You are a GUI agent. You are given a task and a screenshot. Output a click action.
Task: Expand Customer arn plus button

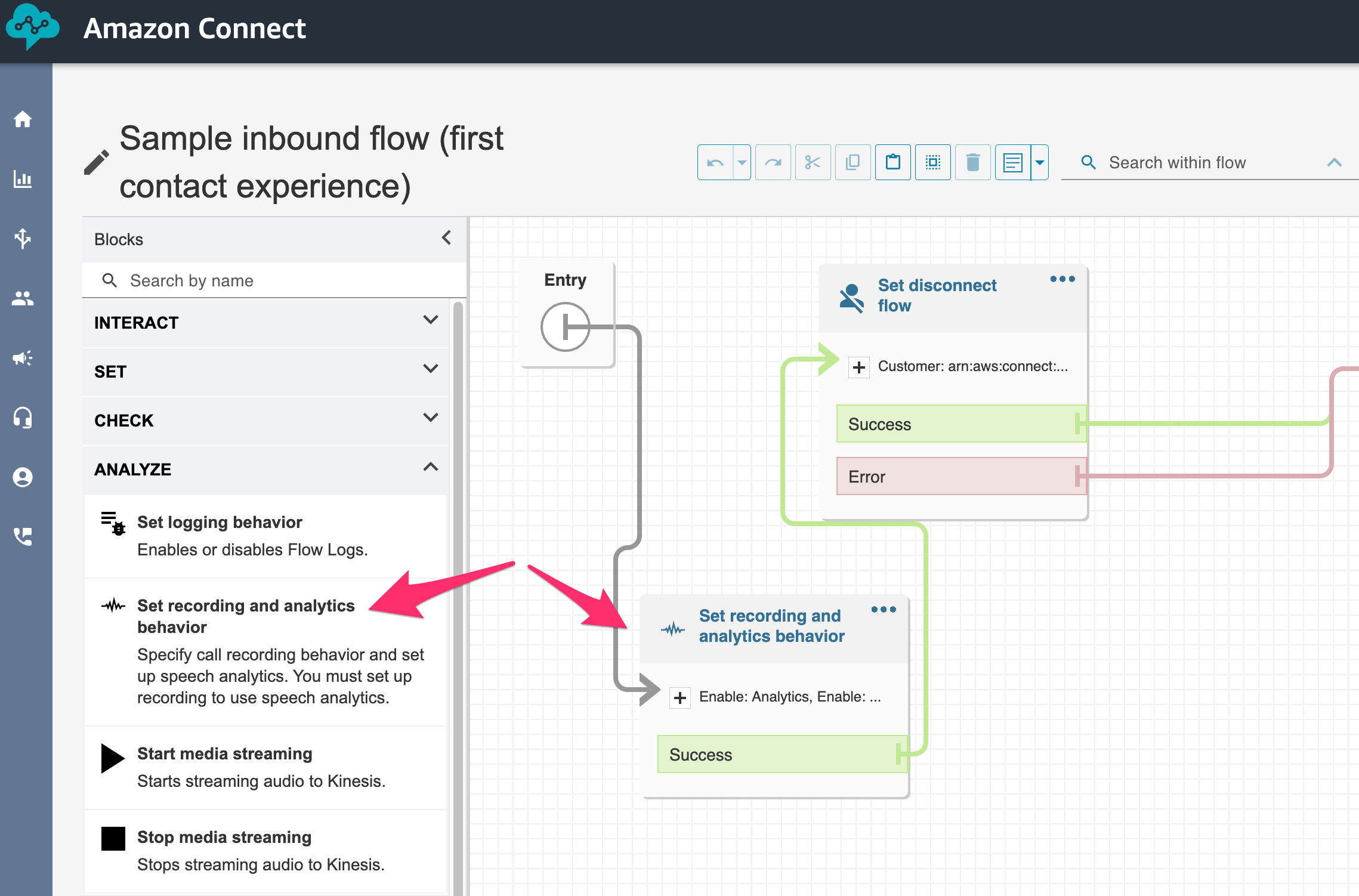[x=859, y=367]
